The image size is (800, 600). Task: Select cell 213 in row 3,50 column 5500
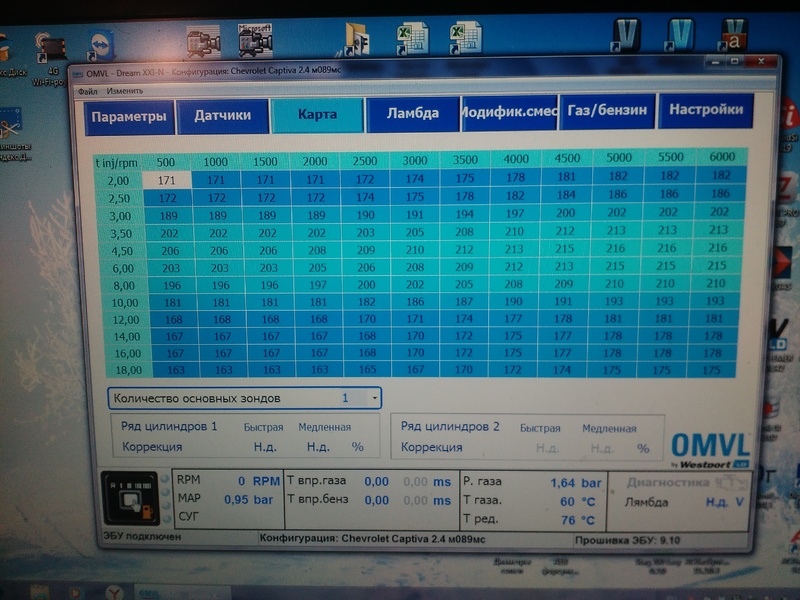667,230
